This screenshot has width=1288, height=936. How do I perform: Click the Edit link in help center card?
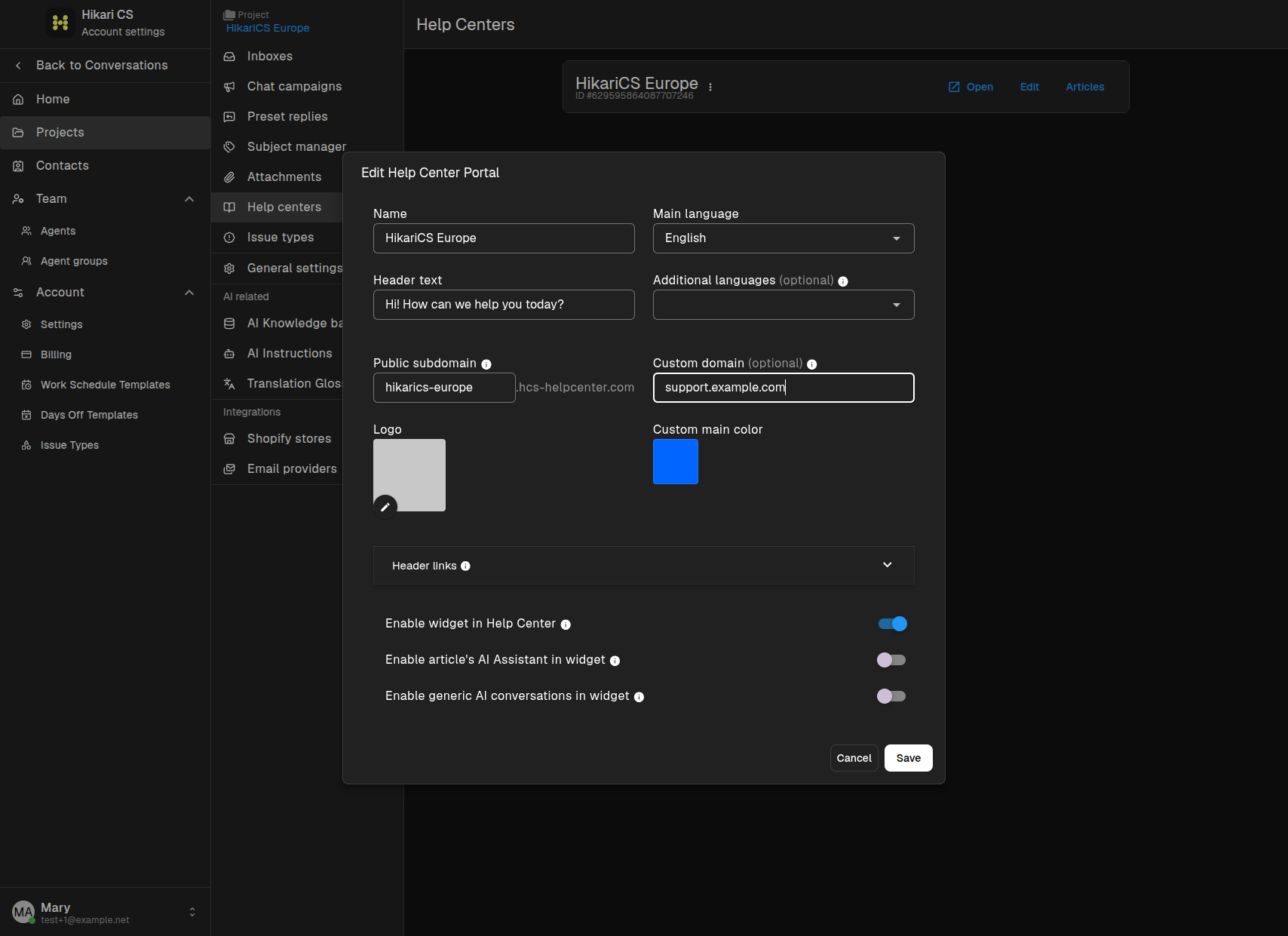click(x=1029, y=87)
